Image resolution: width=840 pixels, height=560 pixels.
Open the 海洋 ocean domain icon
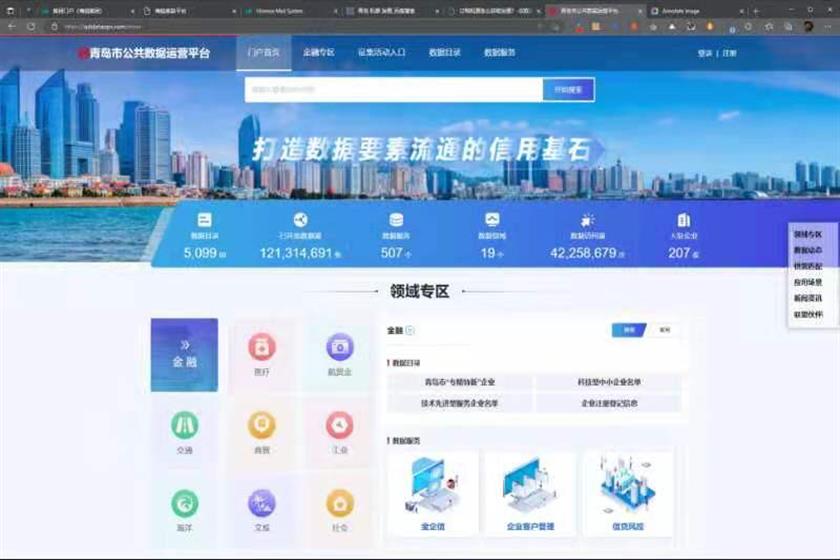click(184, 503)
